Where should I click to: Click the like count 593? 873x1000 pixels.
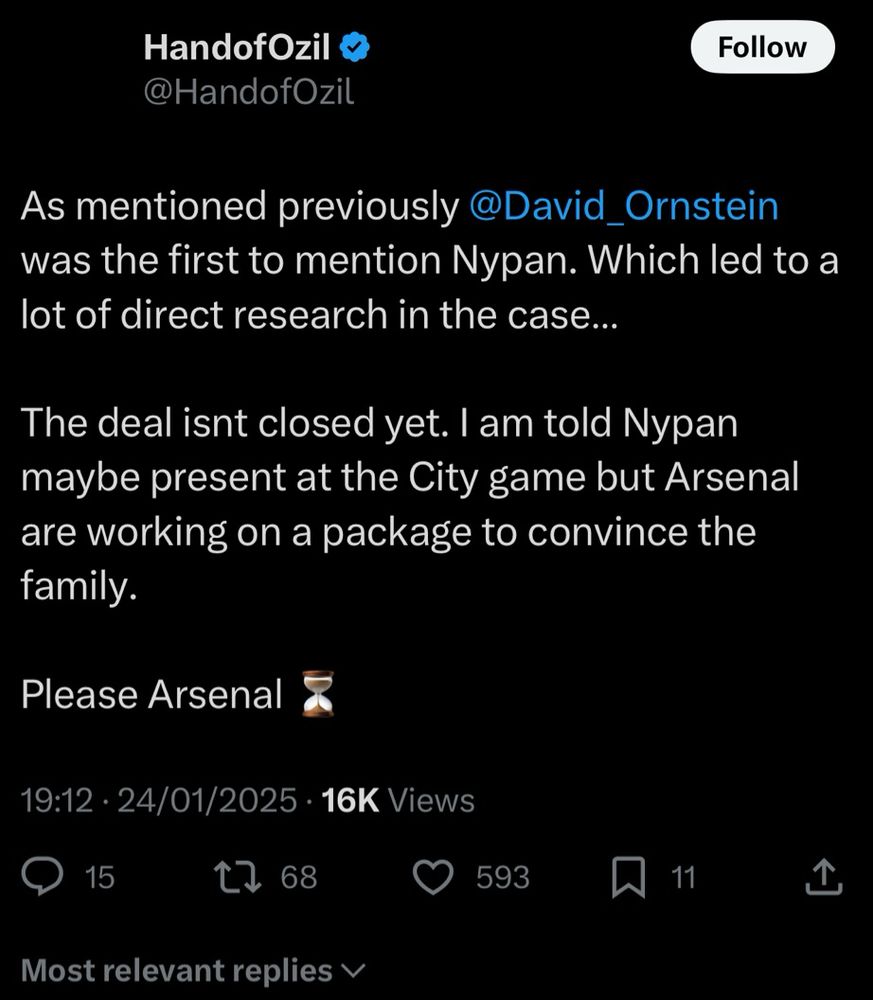point(502,877)
